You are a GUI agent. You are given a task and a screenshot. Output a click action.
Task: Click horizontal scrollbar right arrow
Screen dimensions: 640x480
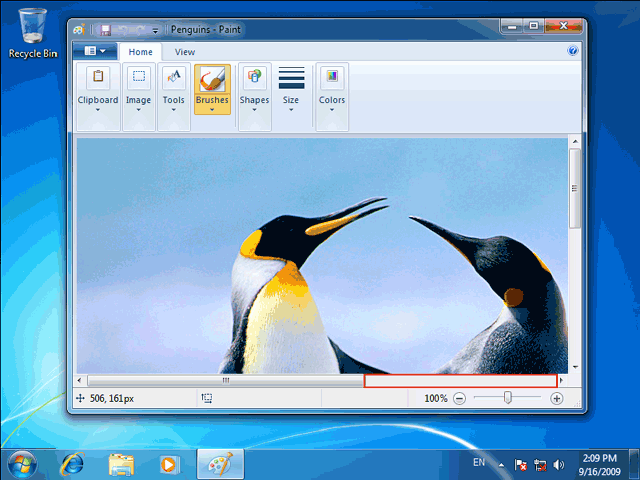tap(561, 380)
